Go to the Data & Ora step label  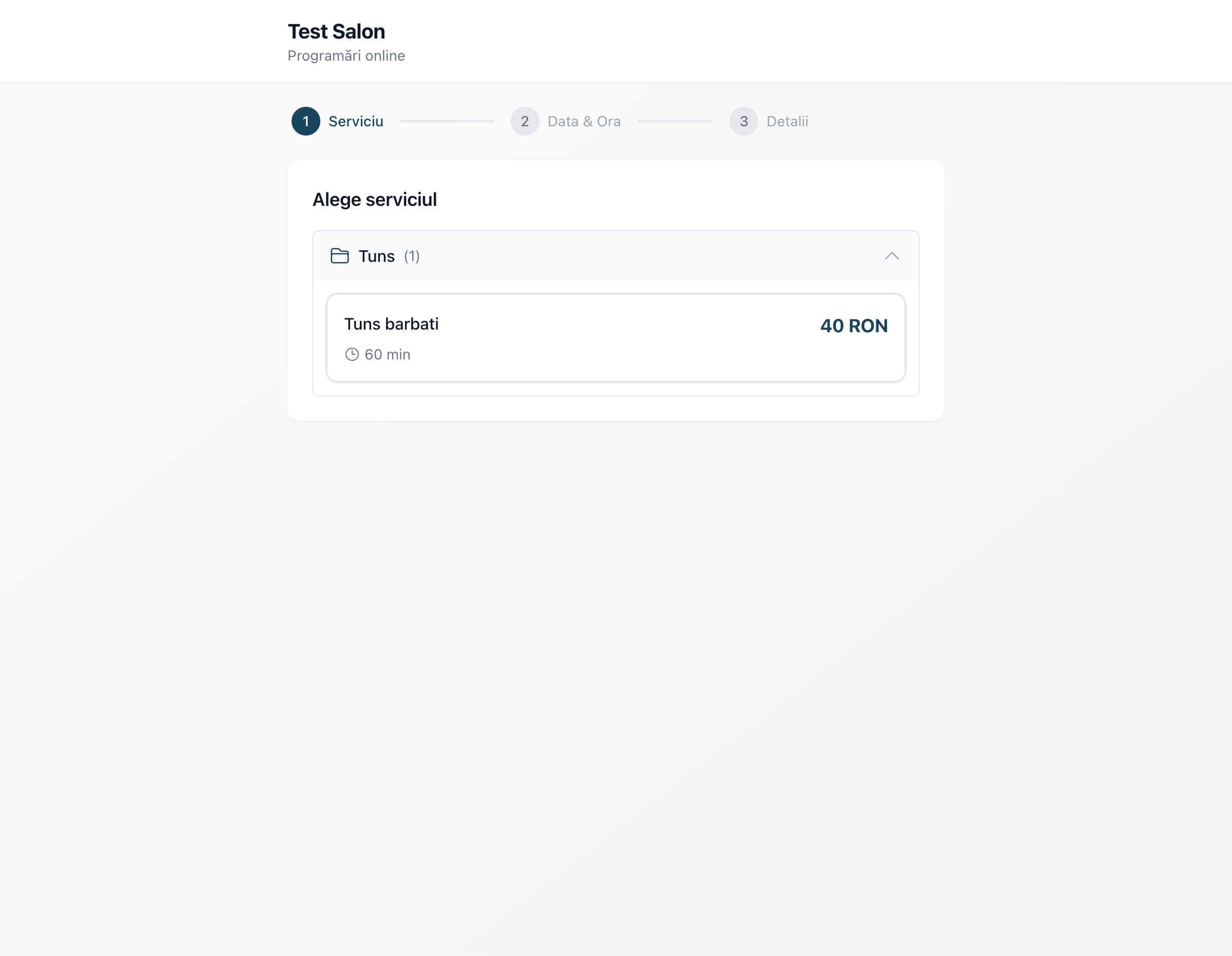coord(584,121)
